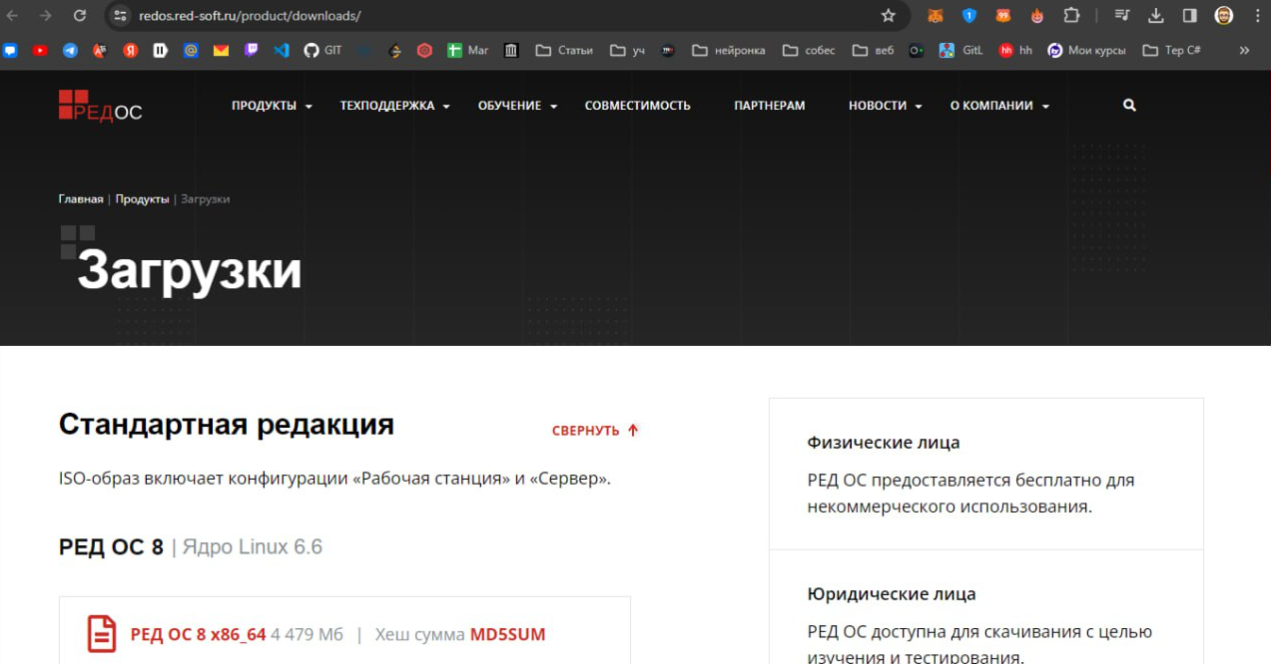Screen dimensions: 1271x664
Task: Open the Yandex bookmark icon
Action: 130,50
